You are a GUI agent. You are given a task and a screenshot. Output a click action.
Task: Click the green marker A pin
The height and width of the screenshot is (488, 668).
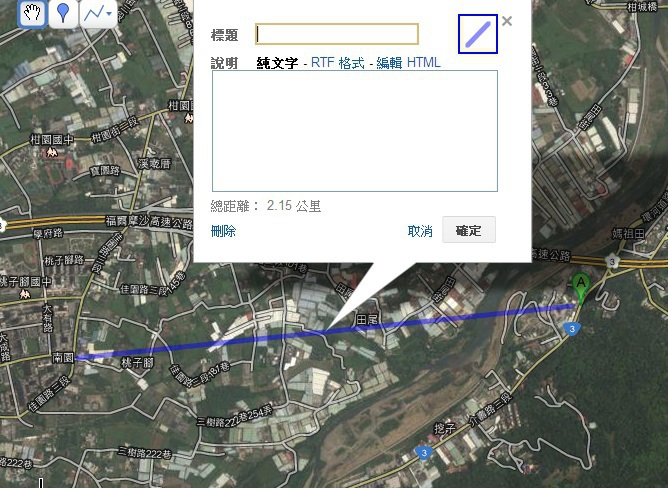coord(581,287)
